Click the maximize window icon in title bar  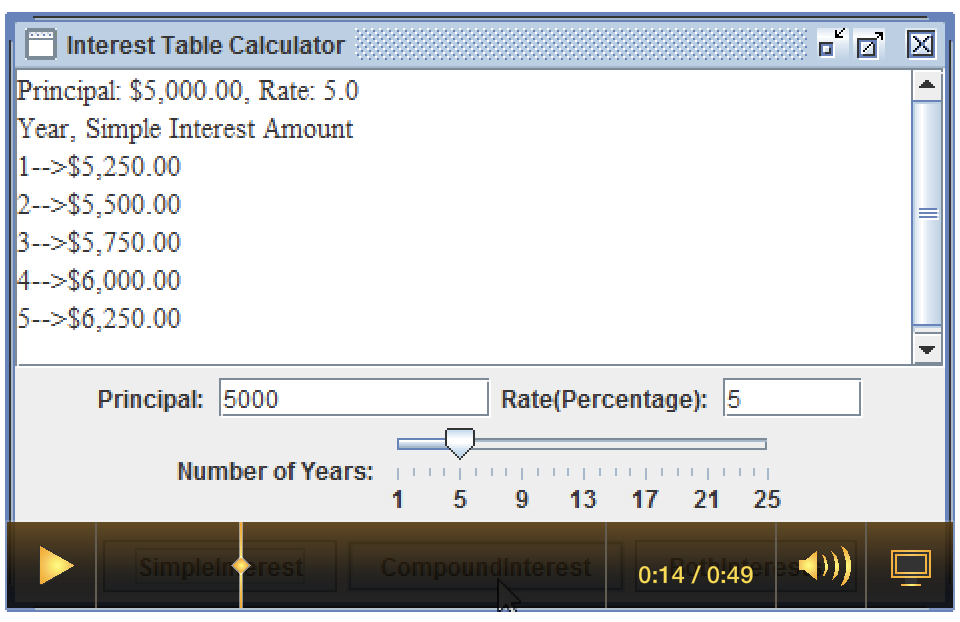click(x=870, y=45)
